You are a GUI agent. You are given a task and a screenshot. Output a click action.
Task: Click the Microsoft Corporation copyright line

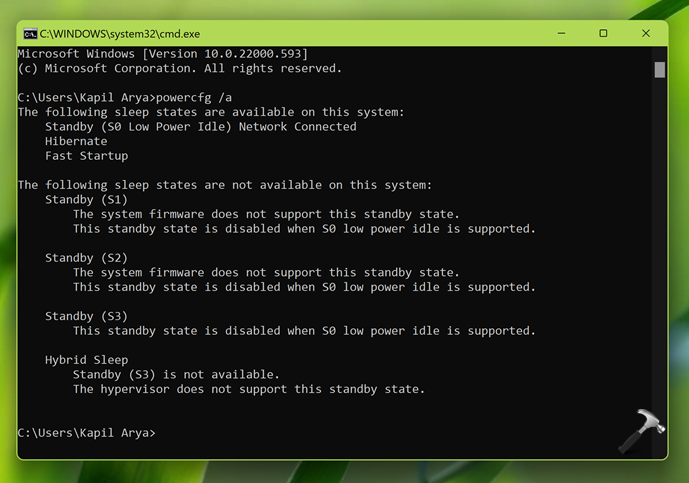(180, 68)
